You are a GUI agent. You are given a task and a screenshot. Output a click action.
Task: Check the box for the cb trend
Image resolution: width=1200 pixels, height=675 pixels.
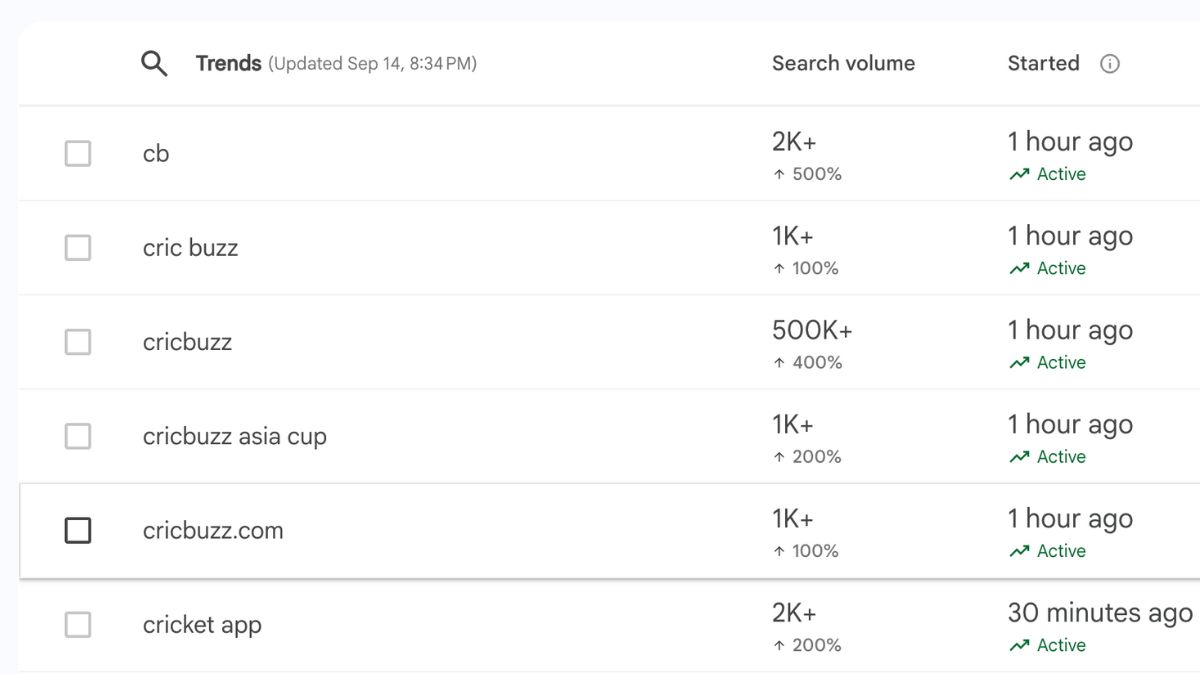point(78,154)
